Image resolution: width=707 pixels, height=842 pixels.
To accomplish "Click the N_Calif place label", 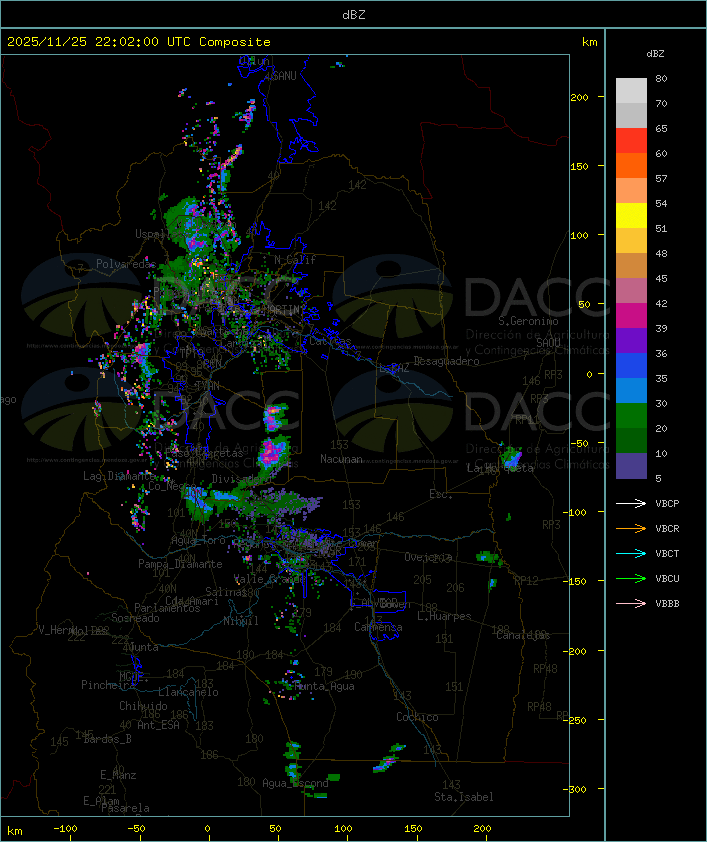I will [295, 259].
